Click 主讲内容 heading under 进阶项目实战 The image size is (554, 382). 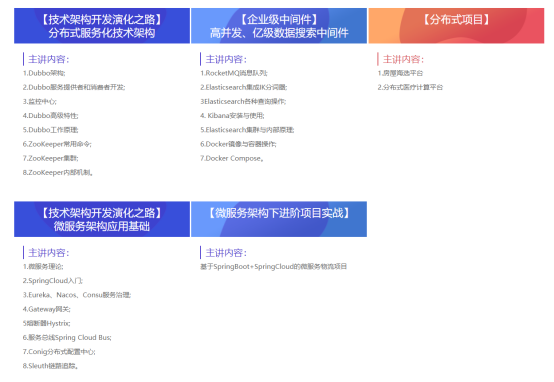click(226, 253)
